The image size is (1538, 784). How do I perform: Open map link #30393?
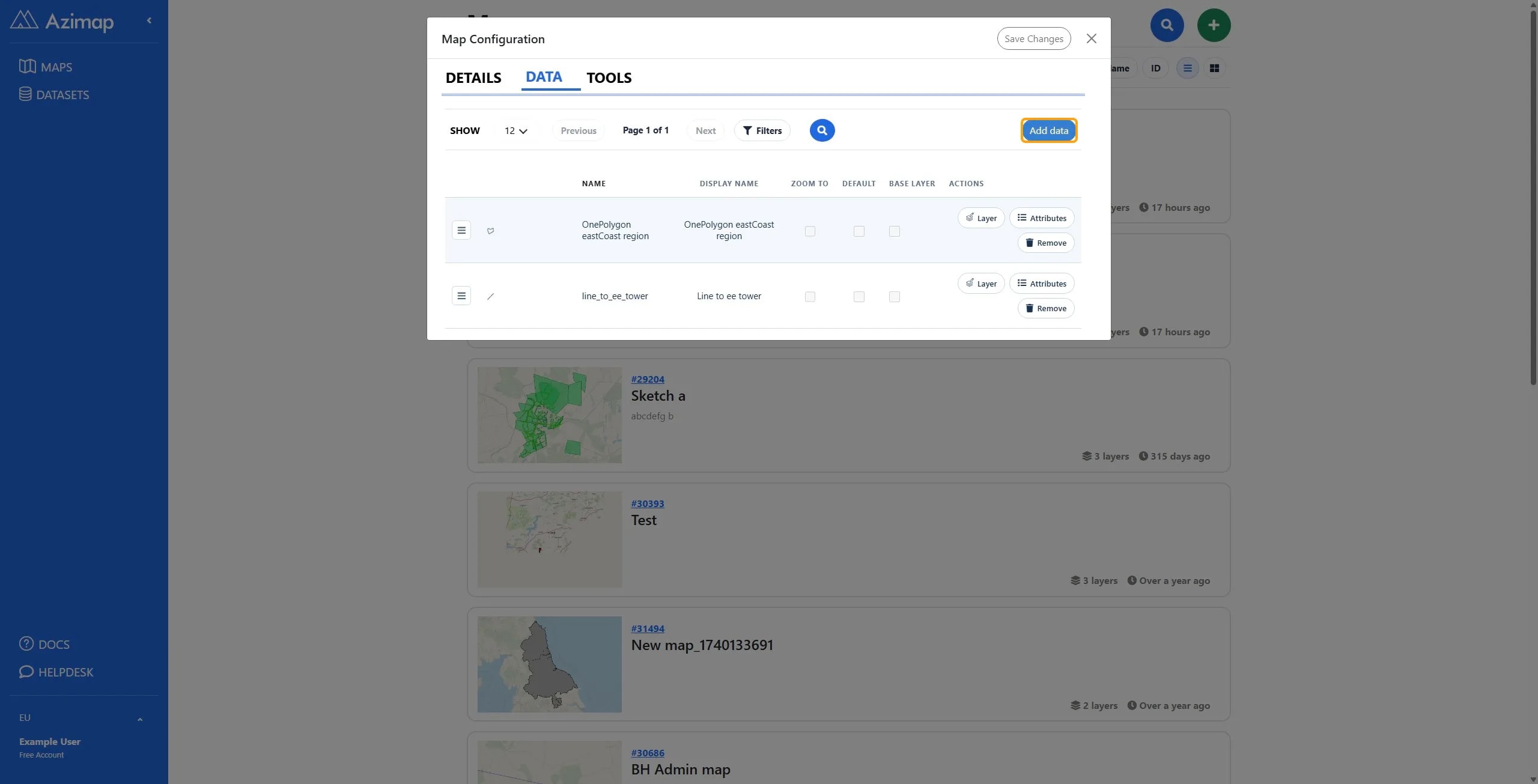pyautogui.click(x=648, y=503)
